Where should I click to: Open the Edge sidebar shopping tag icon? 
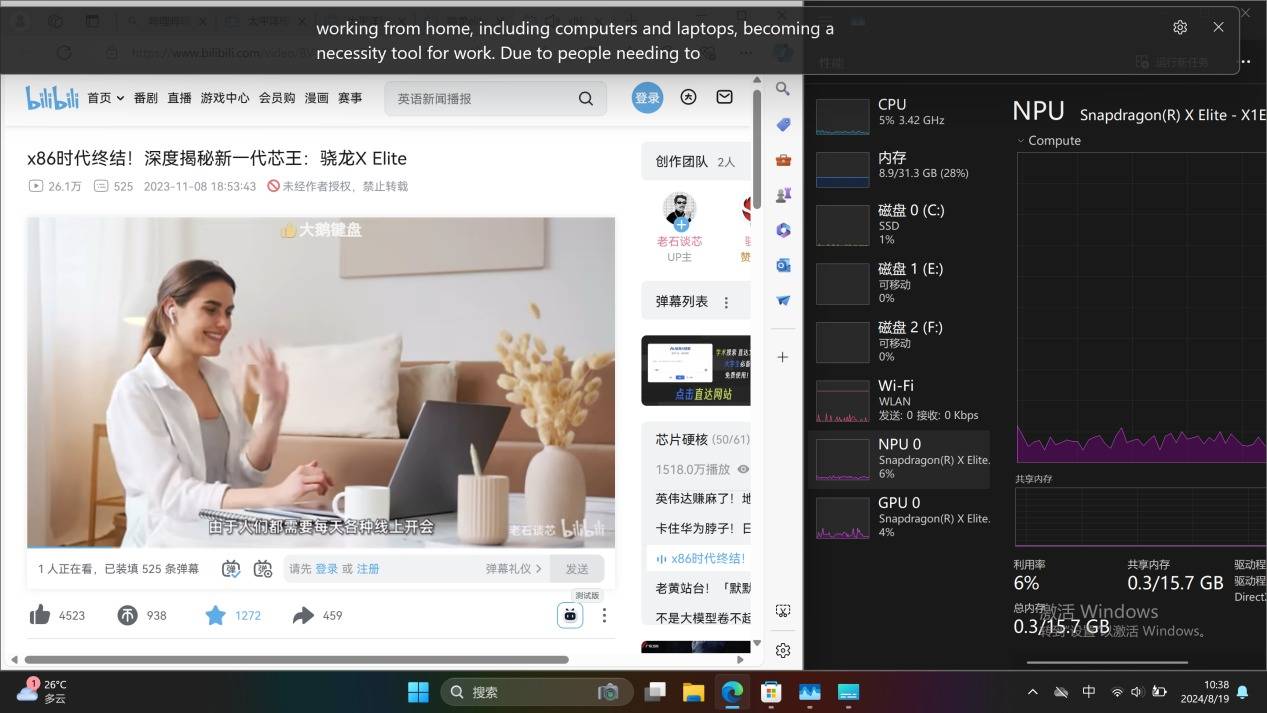point(783,125)
